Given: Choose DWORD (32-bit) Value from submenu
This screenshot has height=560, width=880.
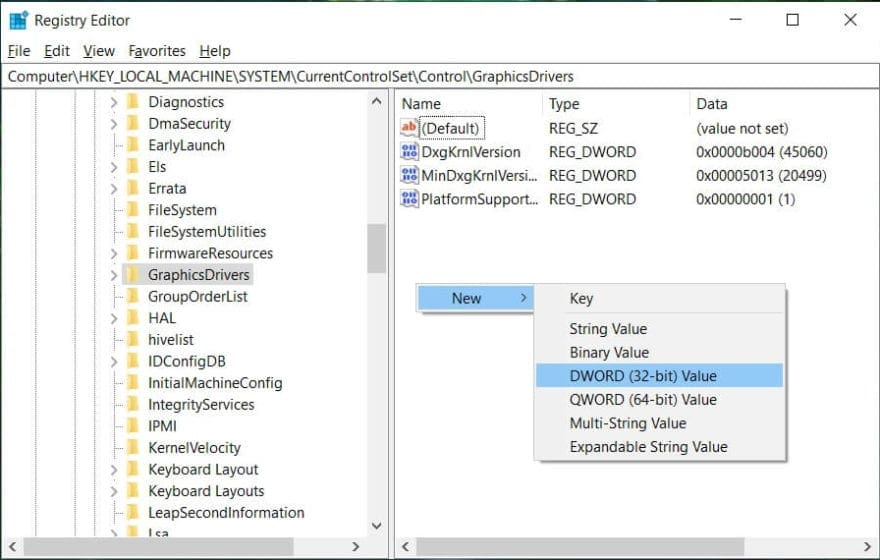Looking at the screenshot, I should pyautogui.click(x=643, y=376).
